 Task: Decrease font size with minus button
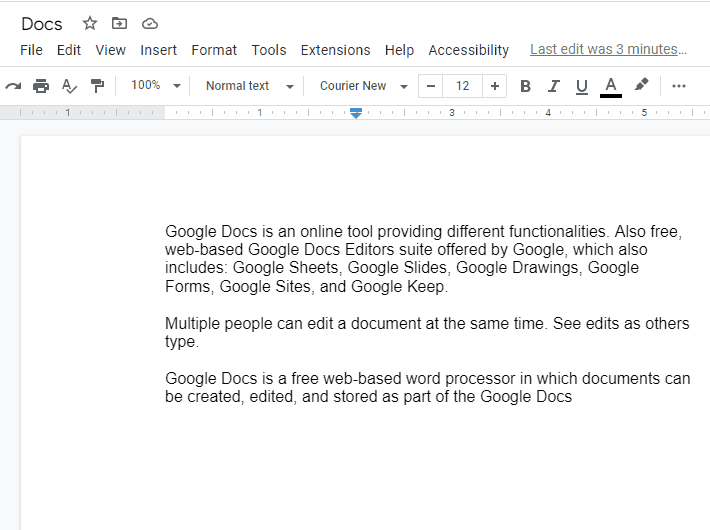(431, 86)
